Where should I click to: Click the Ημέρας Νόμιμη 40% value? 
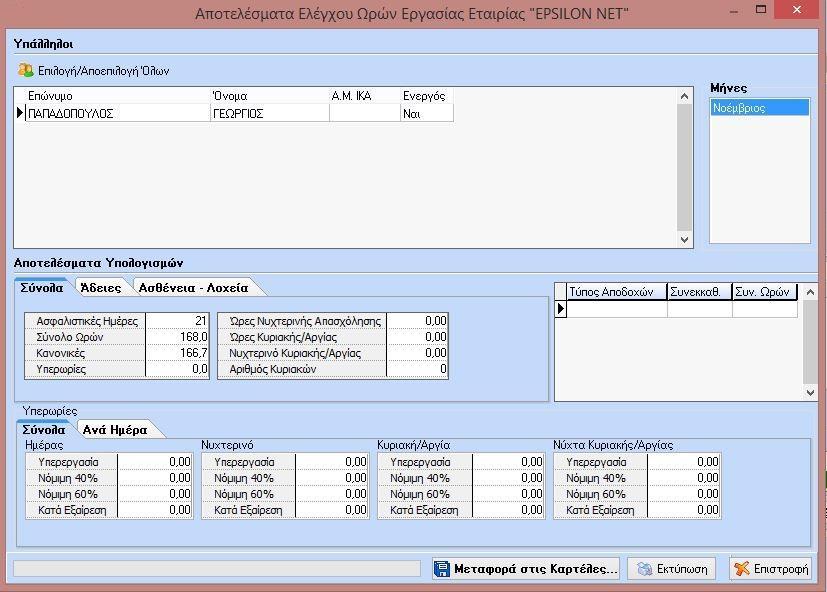point(155,478)
